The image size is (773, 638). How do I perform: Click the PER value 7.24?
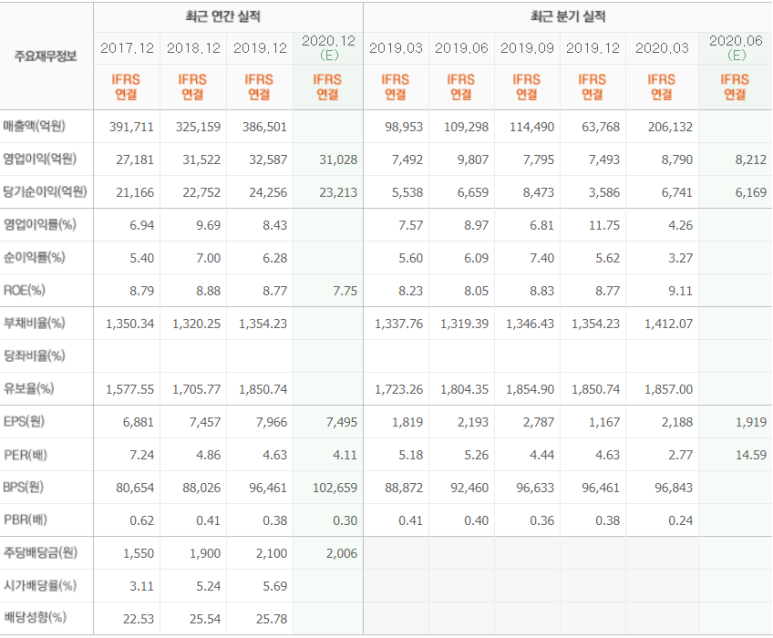142,456
